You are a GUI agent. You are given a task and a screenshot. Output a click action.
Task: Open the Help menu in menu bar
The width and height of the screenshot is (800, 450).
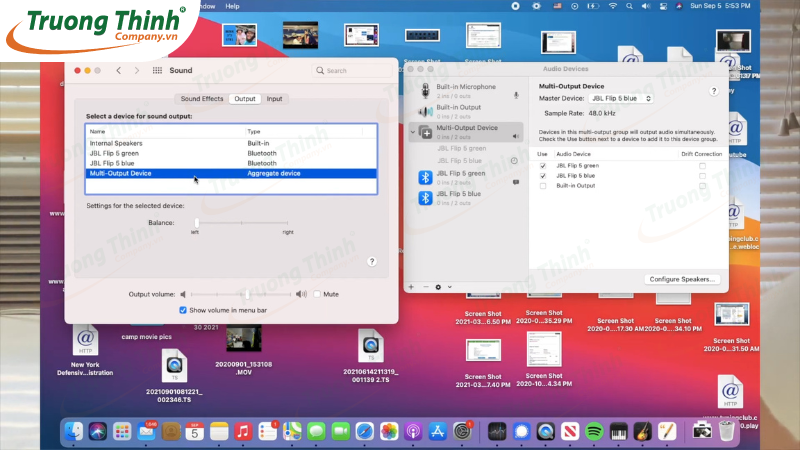pyautogui.click(x=232, y=6)
